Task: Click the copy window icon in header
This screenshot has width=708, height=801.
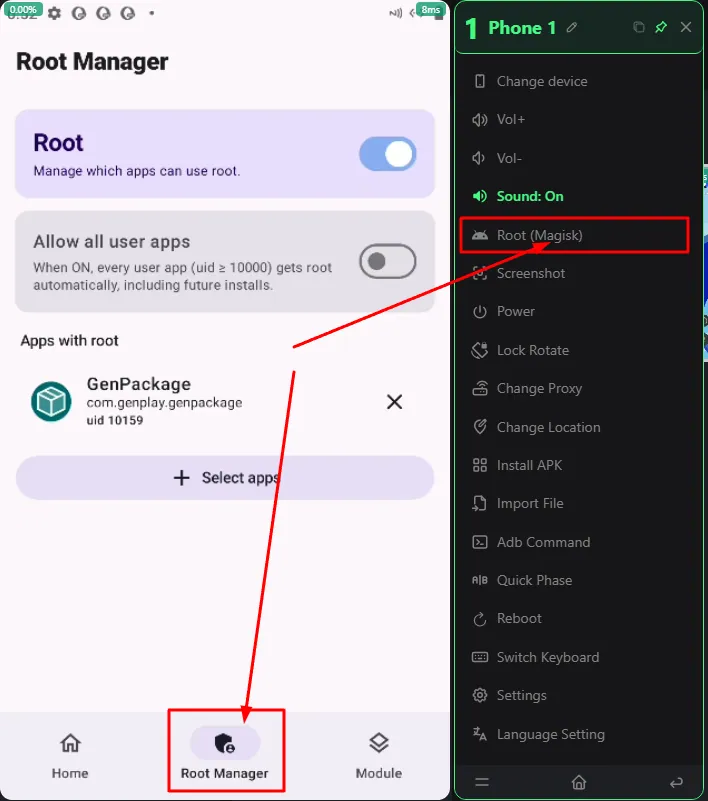Action: [x=639, y=27]
